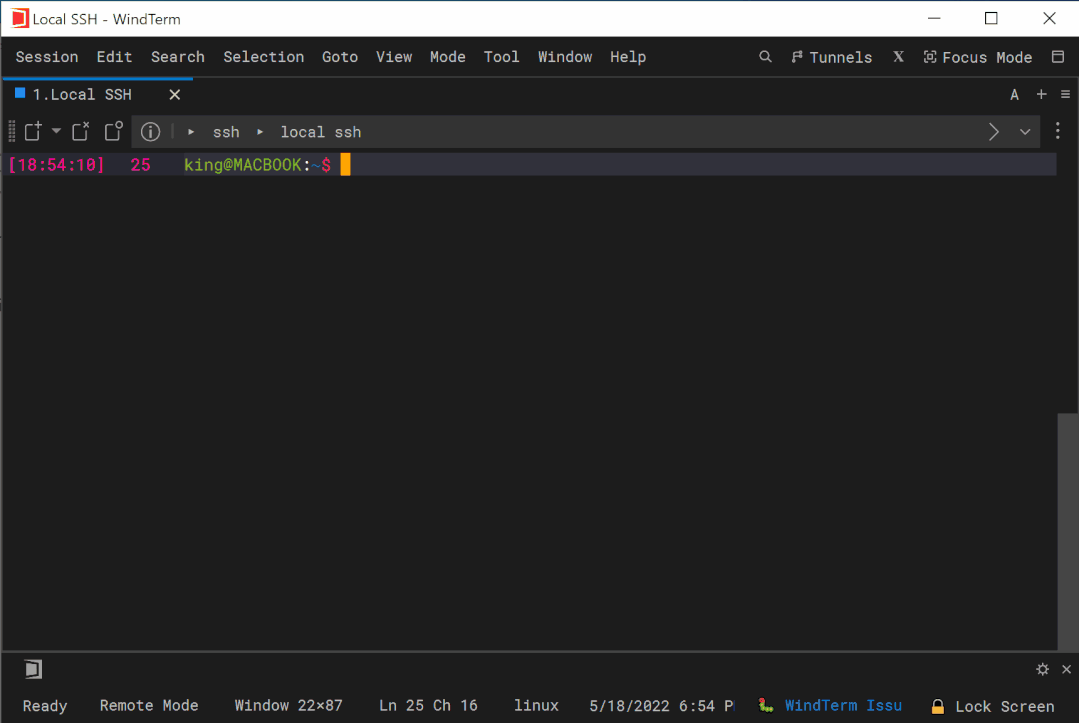Image resolution: width=1079 pixels, height=723 pixels.
Task: Expand the address bar dropdown chevron
Action: tap(1025, 132)
